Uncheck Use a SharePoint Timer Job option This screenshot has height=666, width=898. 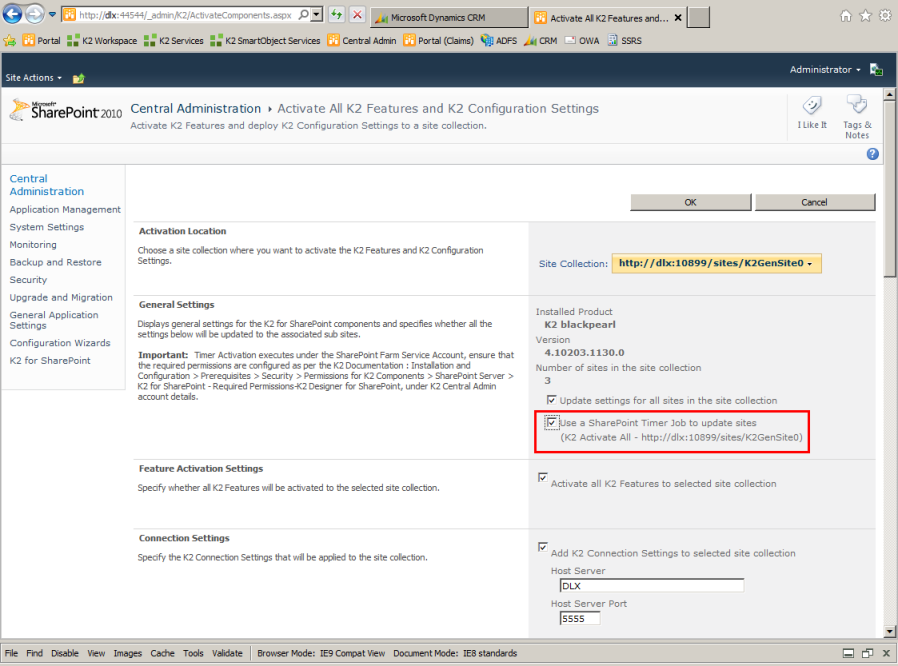click(x=551, y=423)
